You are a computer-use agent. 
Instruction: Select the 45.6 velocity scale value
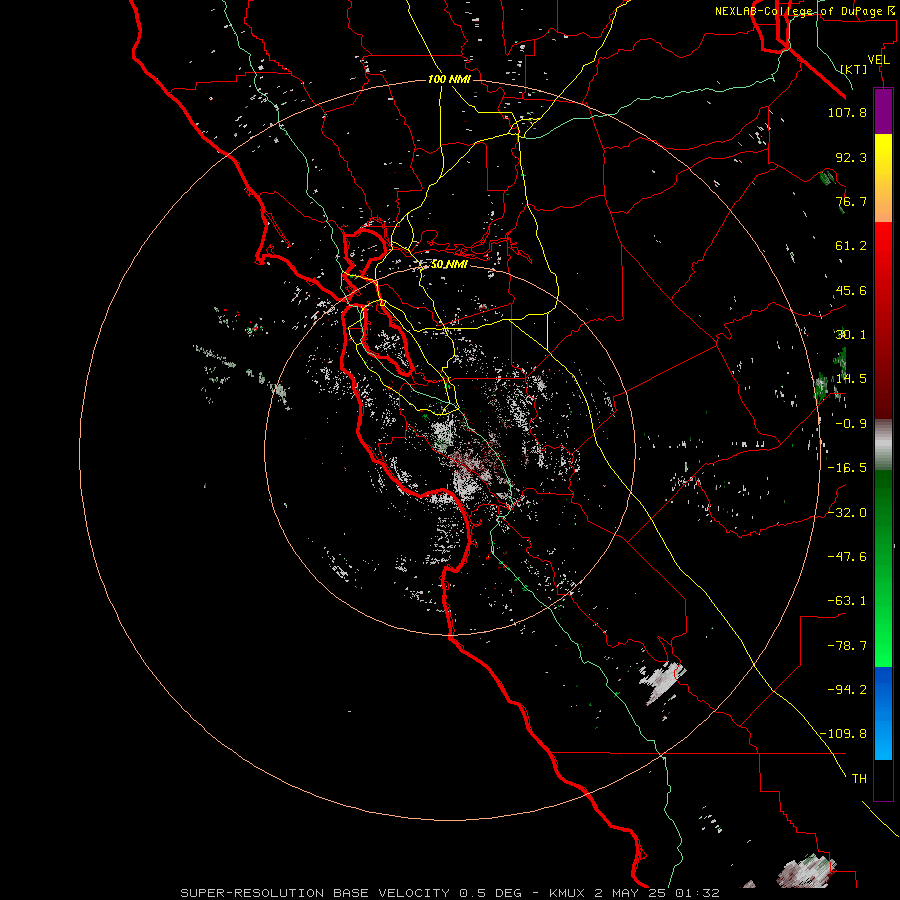[851, 290]
